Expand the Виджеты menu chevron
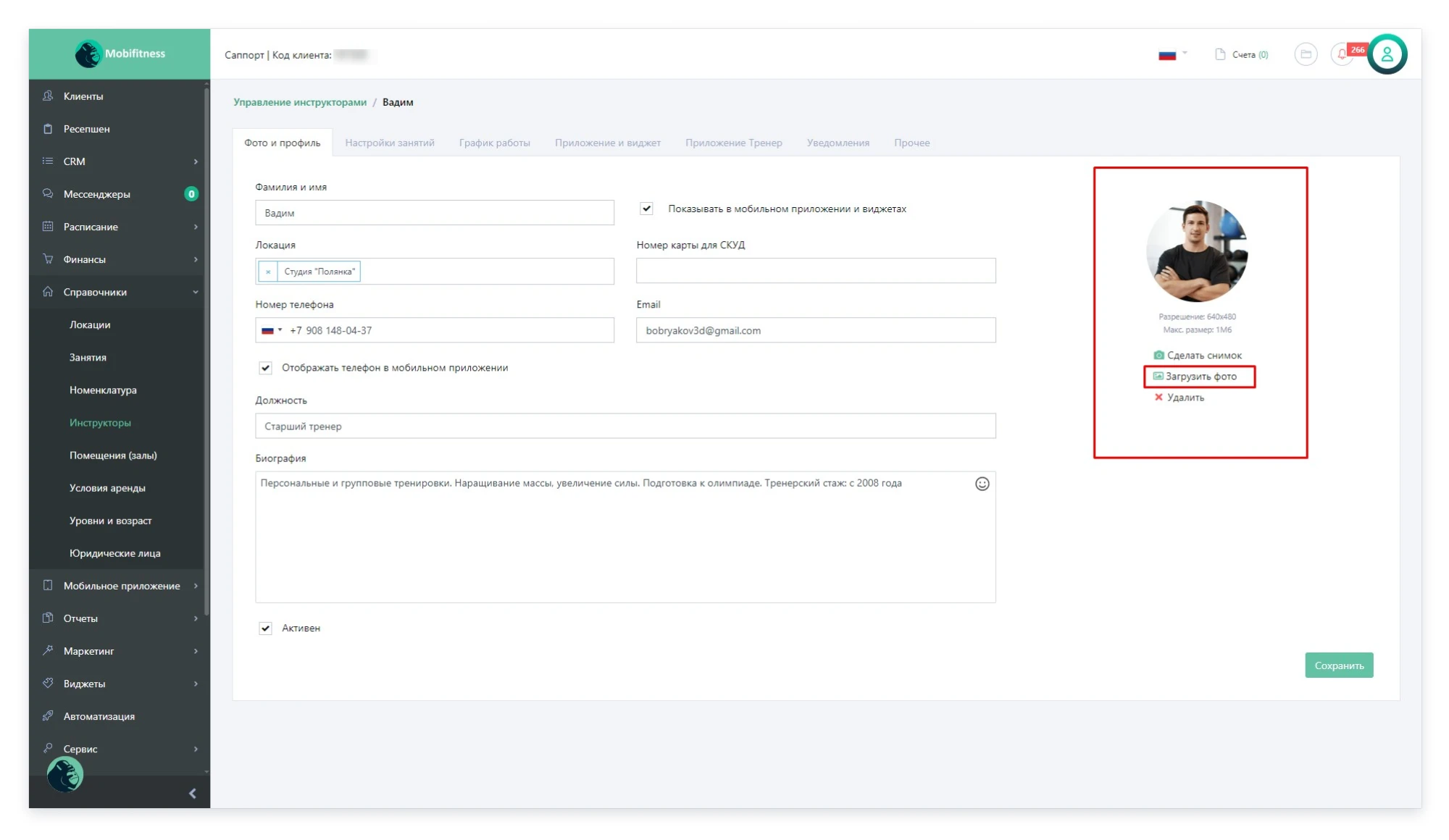 tap(196, 683)
